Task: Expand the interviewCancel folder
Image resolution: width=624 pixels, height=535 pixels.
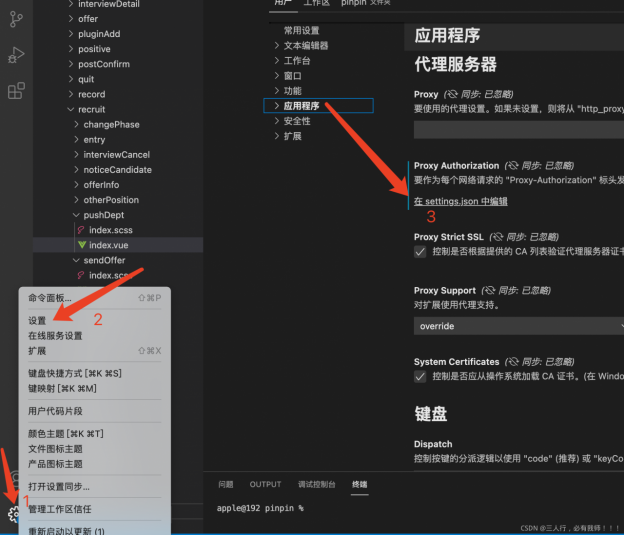Action: [x=116, y=155]
